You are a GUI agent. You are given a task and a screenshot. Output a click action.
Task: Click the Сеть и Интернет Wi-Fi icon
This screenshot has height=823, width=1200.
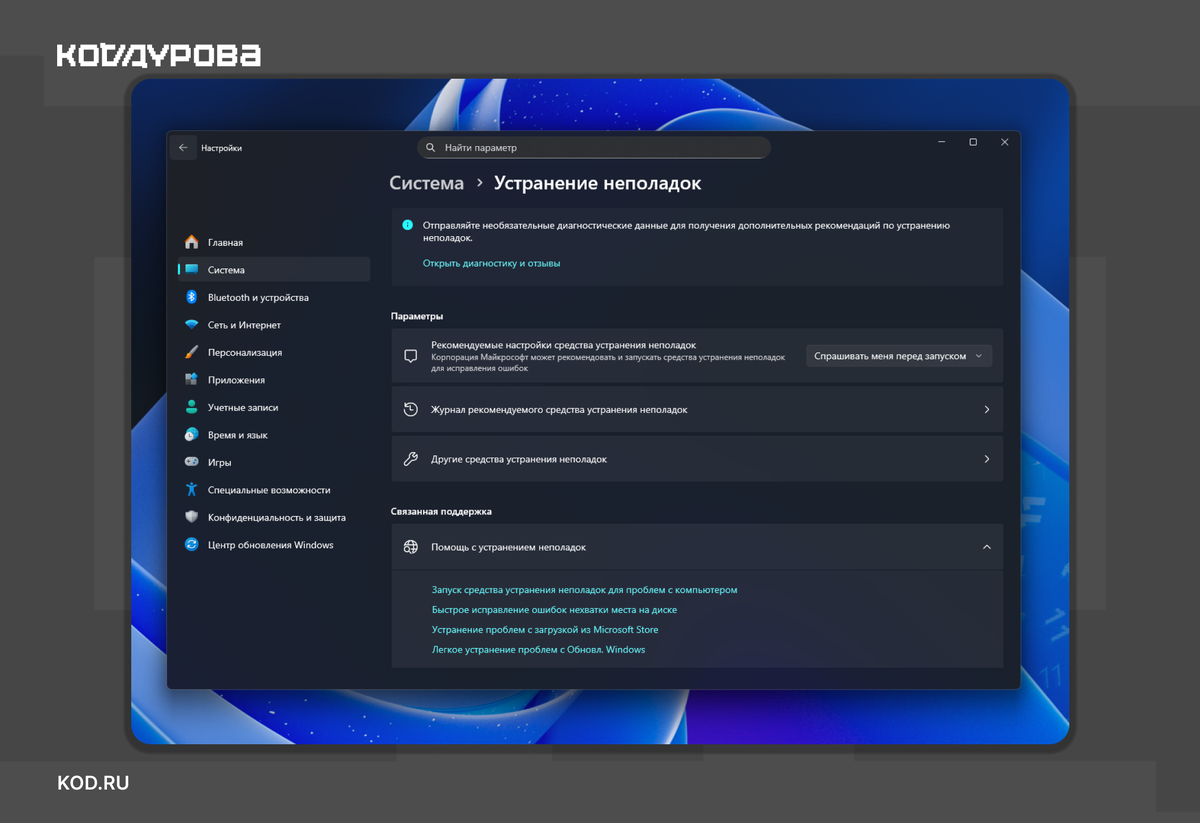(x=191, y=325)
